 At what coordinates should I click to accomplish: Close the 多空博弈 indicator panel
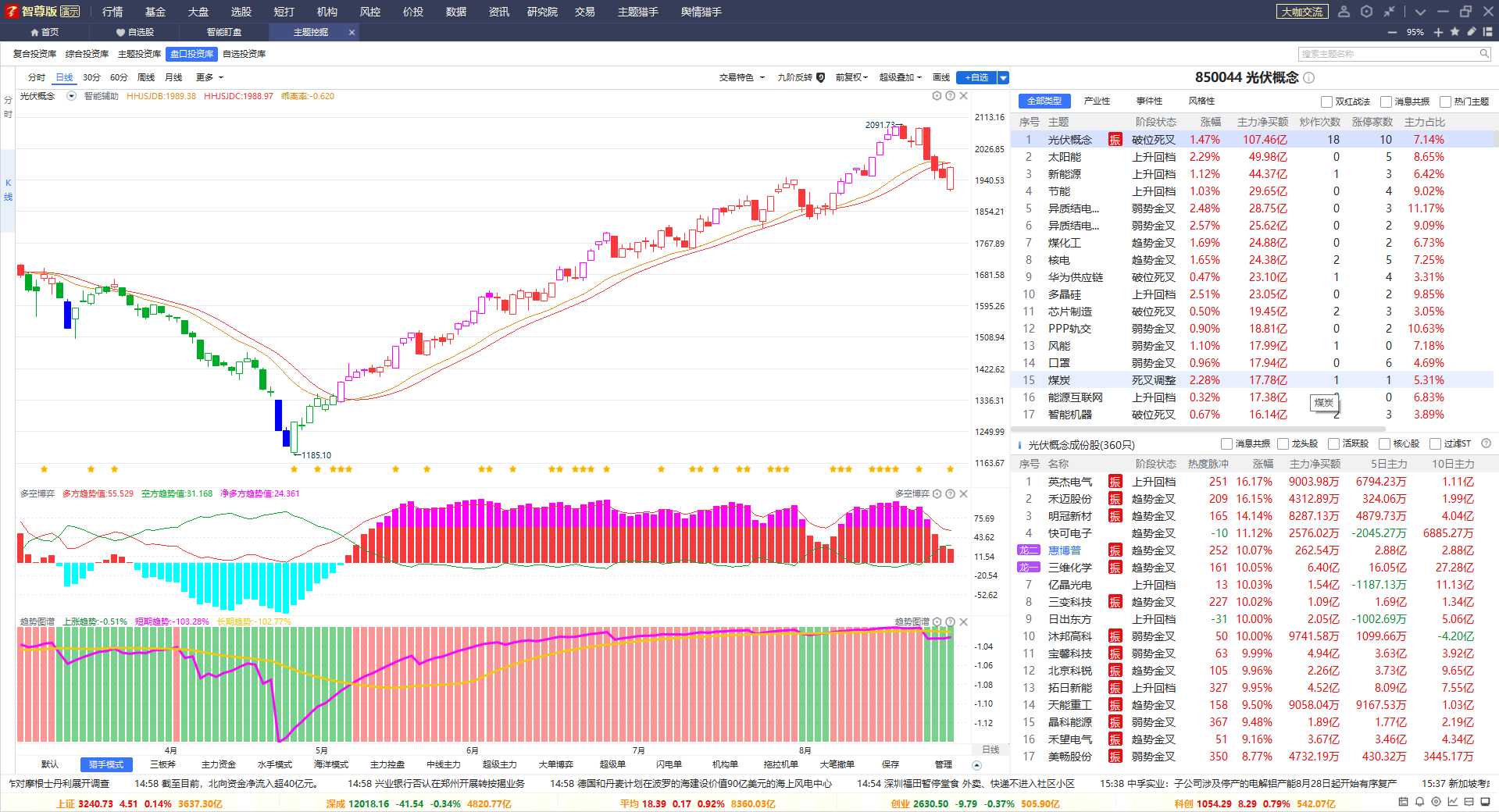point(964,493)
